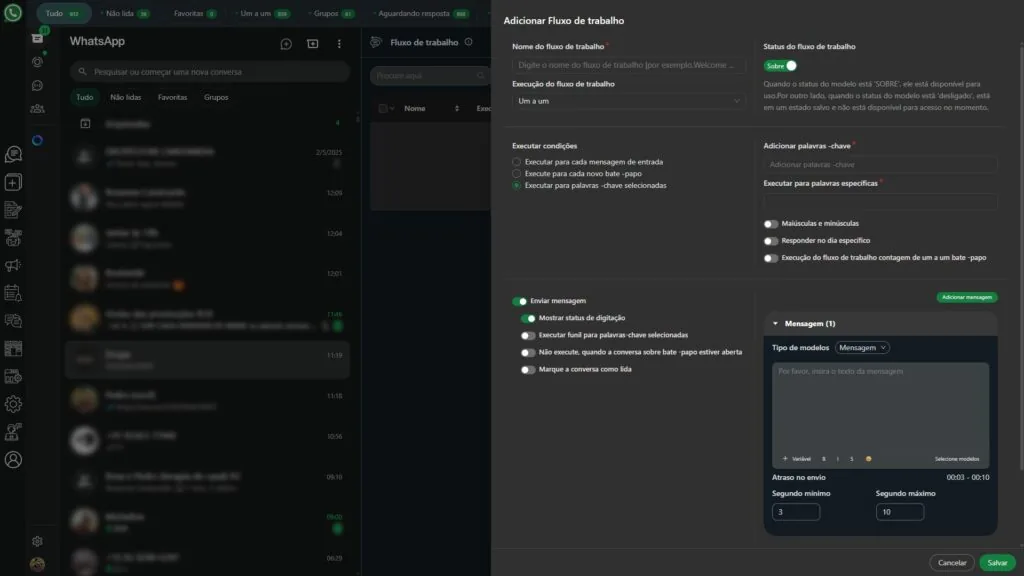Select the Não lidas chat filter
Screen dimensions: 1024x576
pos(125,97)
